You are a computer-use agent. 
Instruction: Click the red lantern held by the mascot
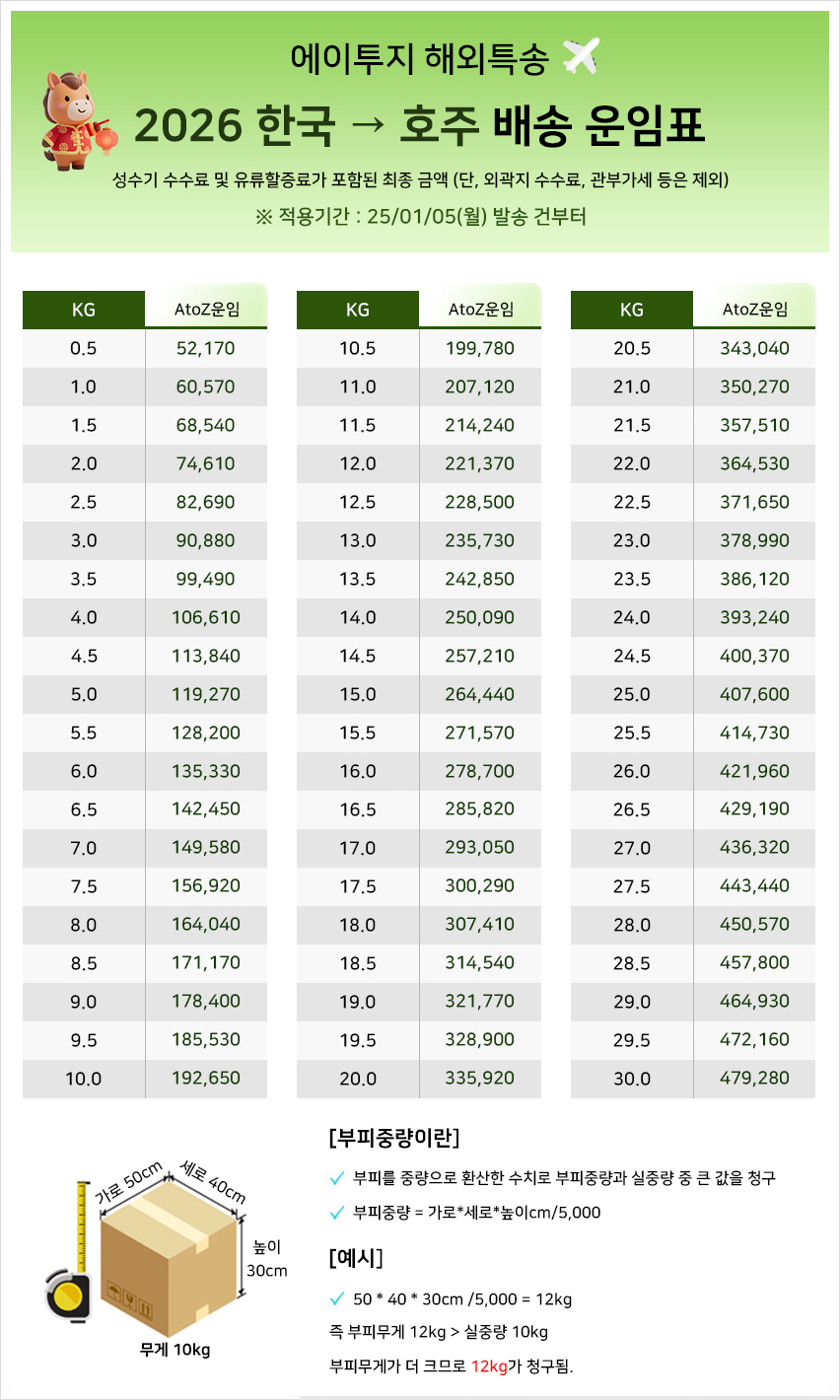[105, 138]
